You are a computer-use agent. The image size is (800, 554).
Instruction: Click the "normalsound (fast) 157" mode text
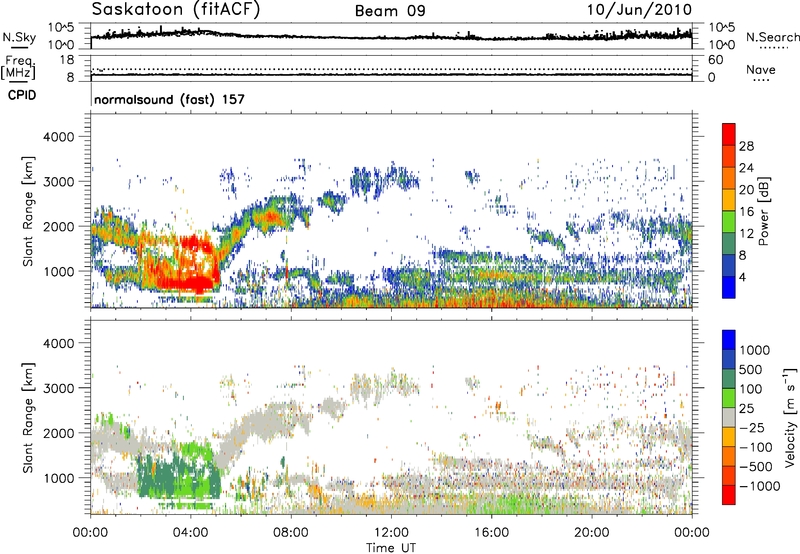[169, 99]
